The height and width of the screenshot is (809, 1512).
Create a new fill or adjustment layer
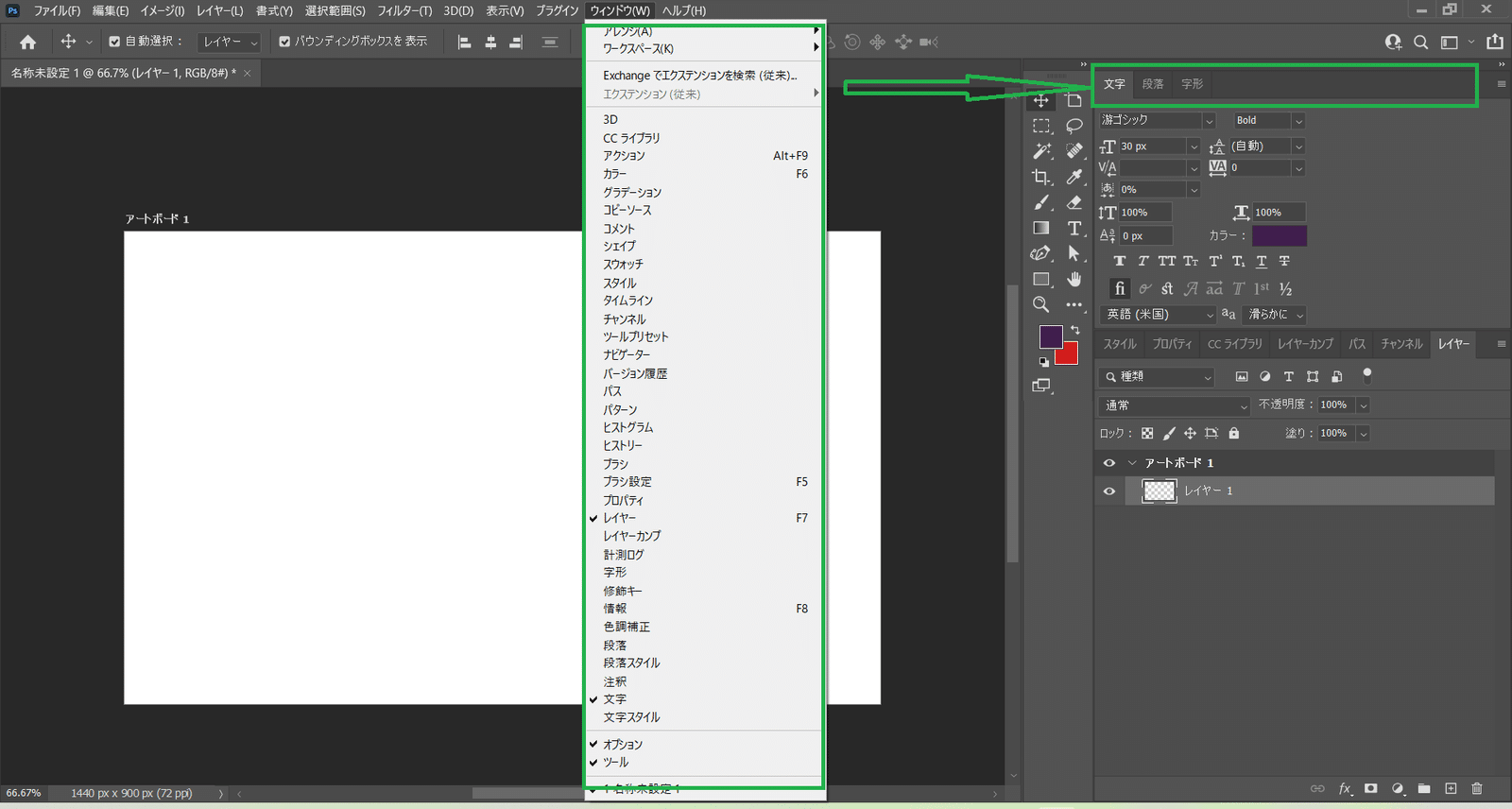pyautogui.click(x=1398, y=788)
